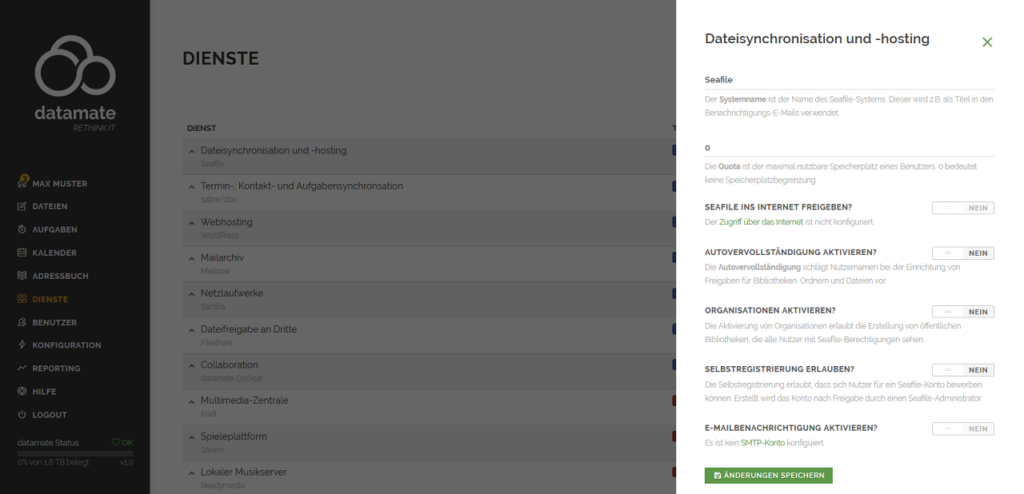Click the OK status text
Image resolution: width=1024 pixels, height=494 pixels.
[127, 443]
